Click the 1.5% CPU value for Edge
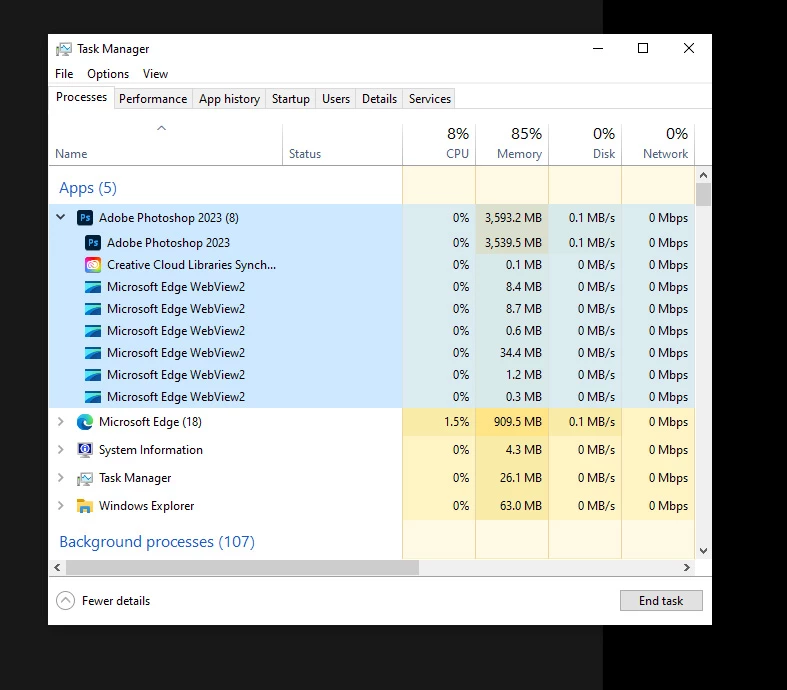Screen dimensions: 787x690 tap(456, 422)
